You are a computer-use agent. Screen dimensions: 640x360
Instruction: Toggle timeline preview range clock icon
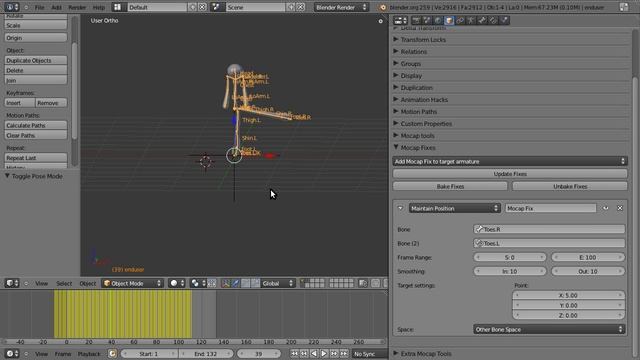pyautogui.click(x=112, y=353)
